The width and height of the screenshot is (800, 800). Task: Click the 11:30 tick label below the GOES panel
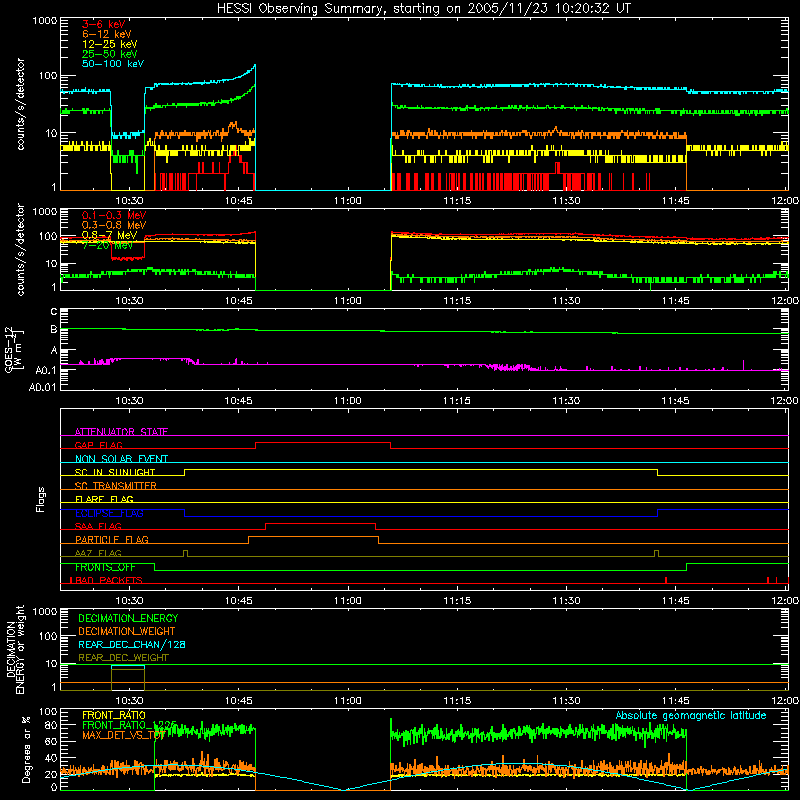566,401
